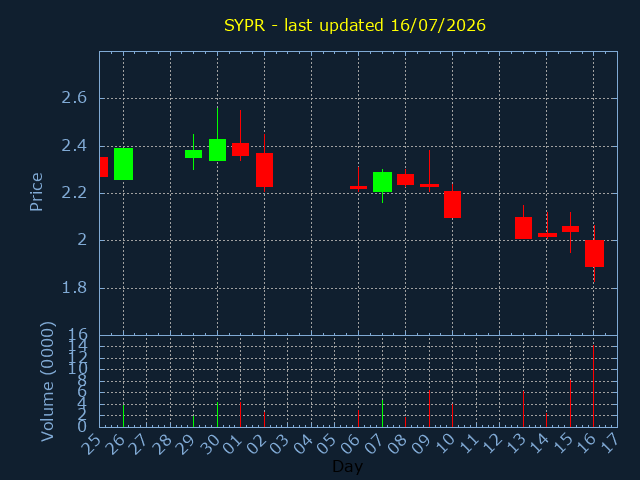The height and width of the screenshot is (480, 640).
Task: Click the 2.6 price axis label
Action: pos(74,98)
